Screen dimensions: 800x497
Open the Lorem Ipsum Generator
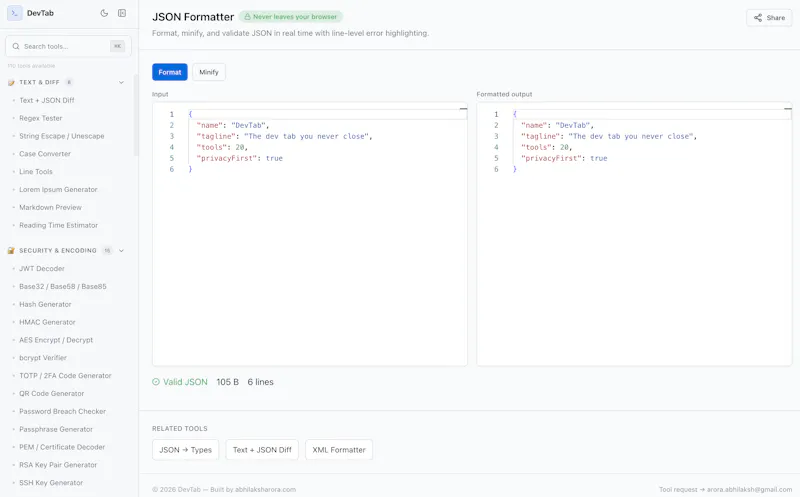click(x=58, y=190)
